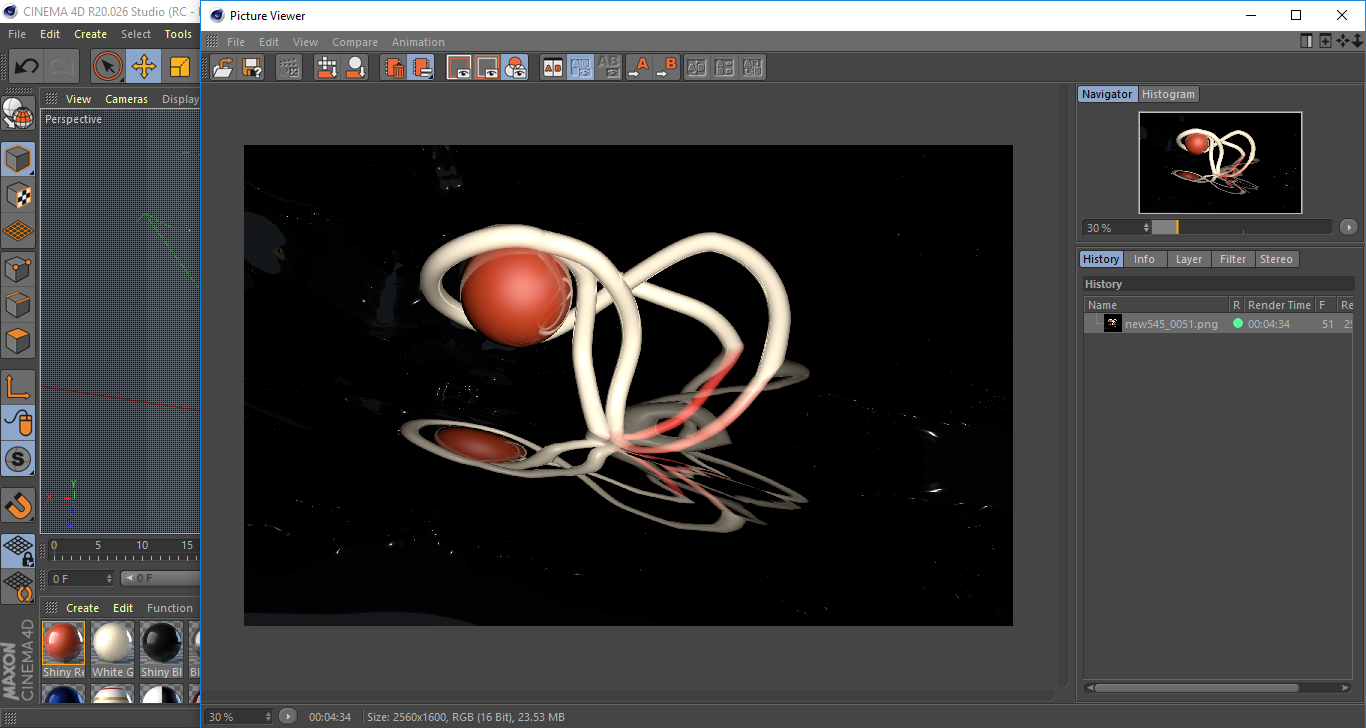Viewport: 1366px width, 728px height.
Task: Open the Animation menu
Action: pos(418,42)
